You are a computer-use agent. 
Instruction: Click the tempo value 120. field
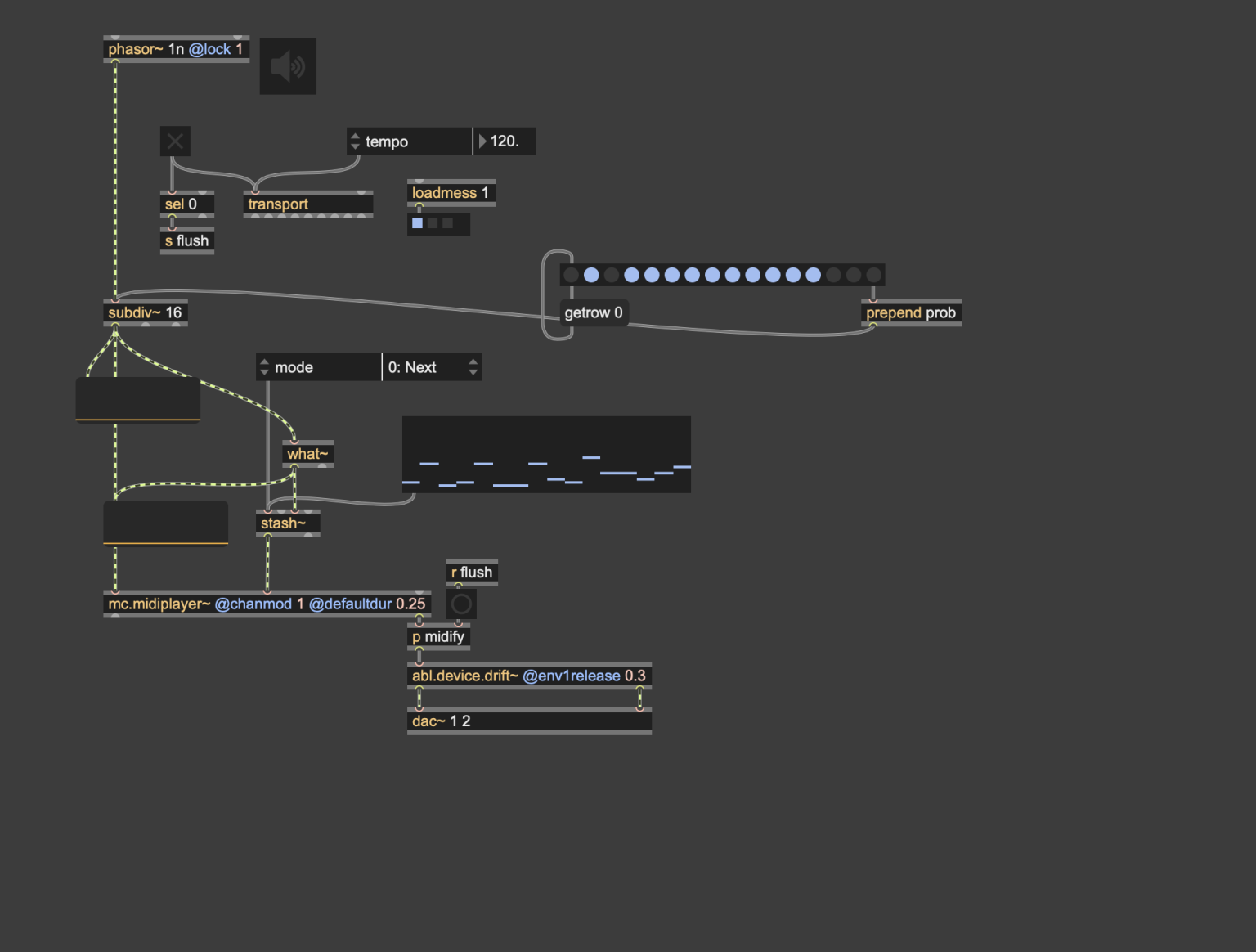tap(505, 141)
